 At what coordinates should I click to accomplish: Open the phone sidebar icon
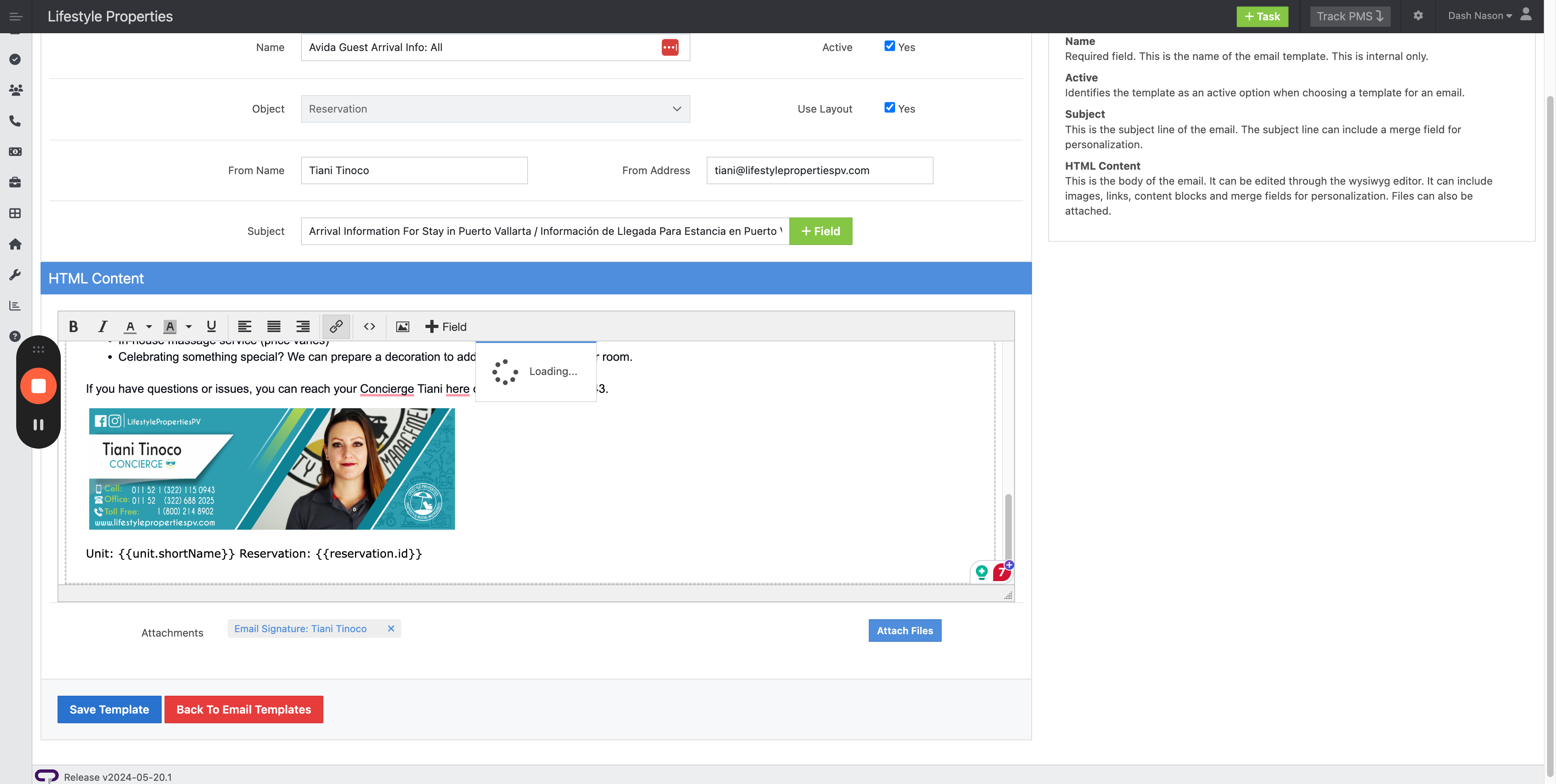[x=15, y=121]
